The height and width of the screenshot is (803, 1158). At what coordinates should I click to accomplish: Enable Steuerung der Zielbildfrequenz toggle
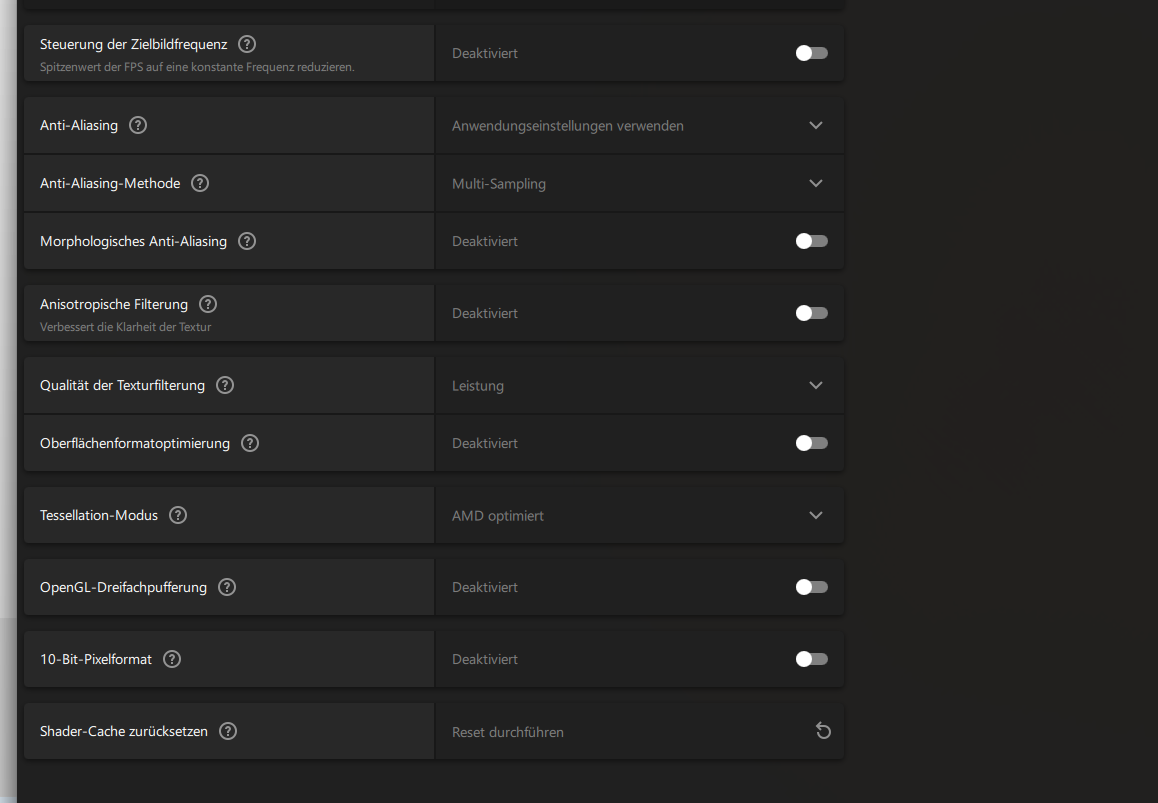[811, 53]
